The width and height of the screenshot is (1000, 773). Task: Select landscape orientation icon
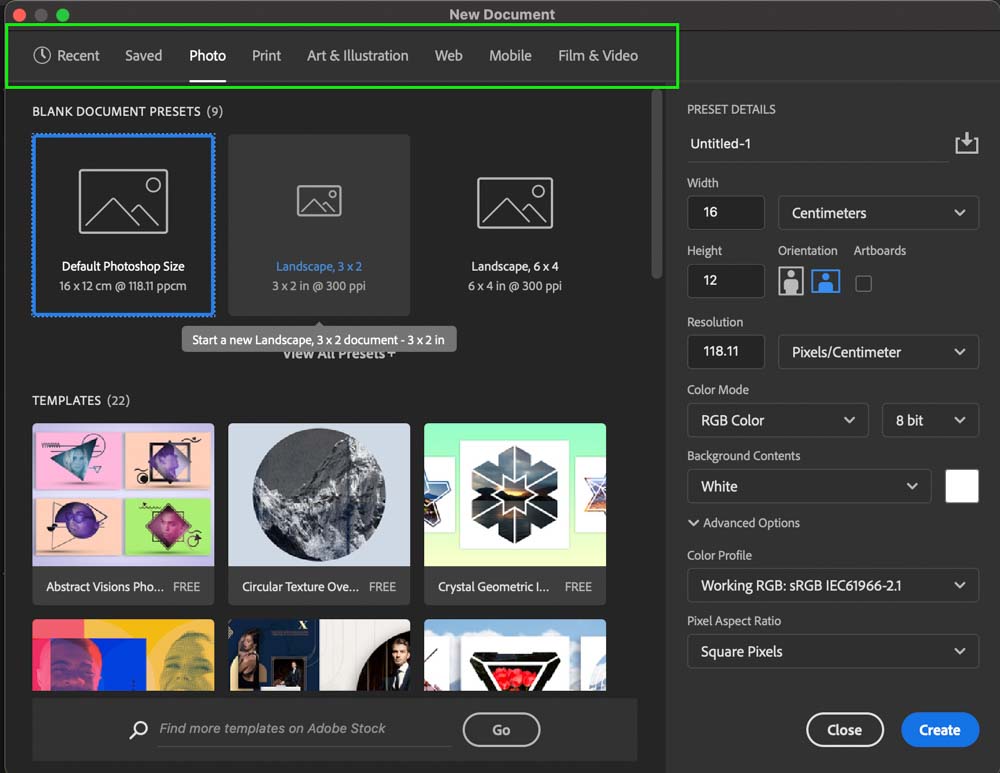825,281
